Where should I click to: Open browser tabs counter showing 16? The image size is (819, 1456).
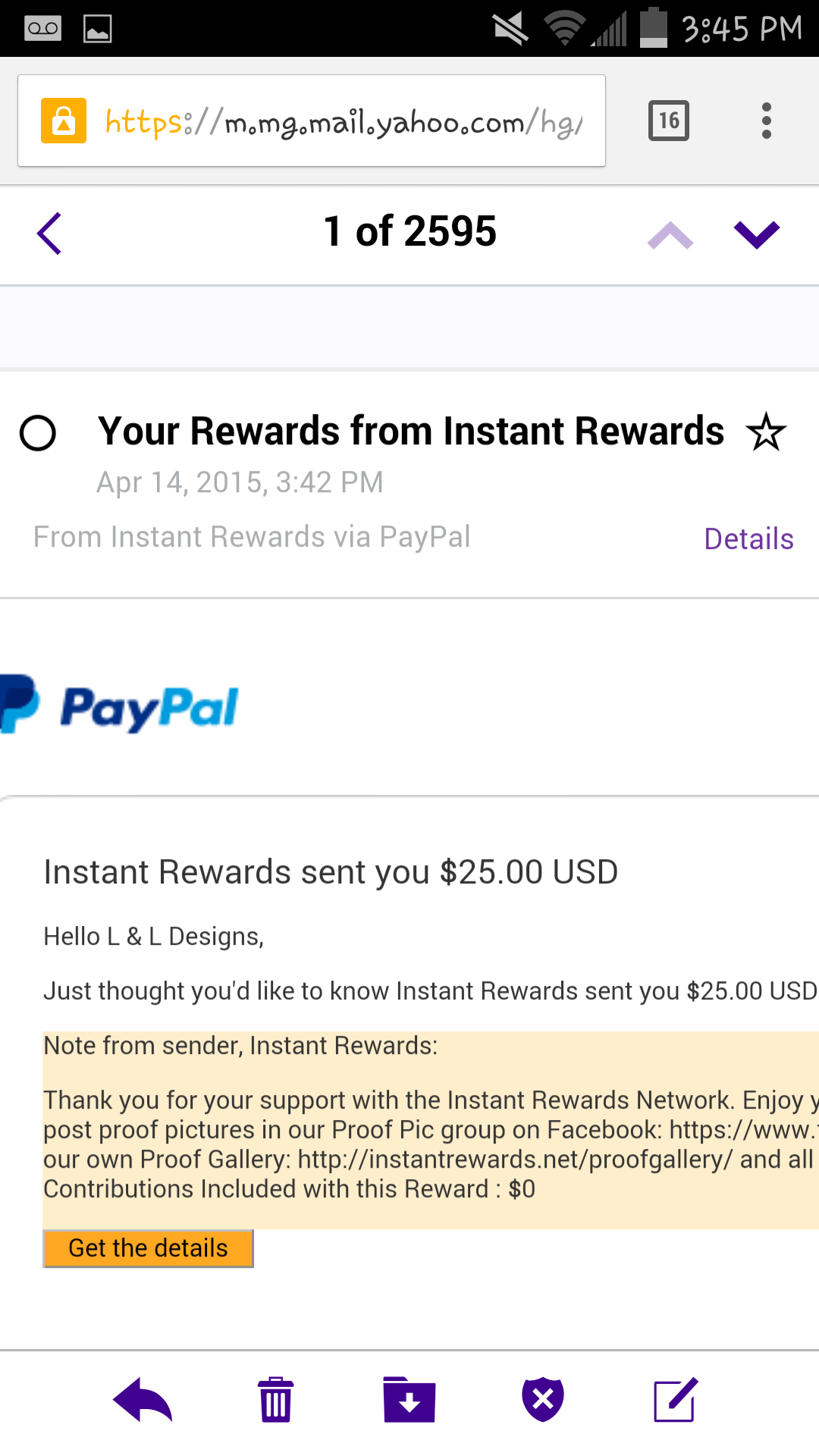pyautogui.click(x=669, y=121)
